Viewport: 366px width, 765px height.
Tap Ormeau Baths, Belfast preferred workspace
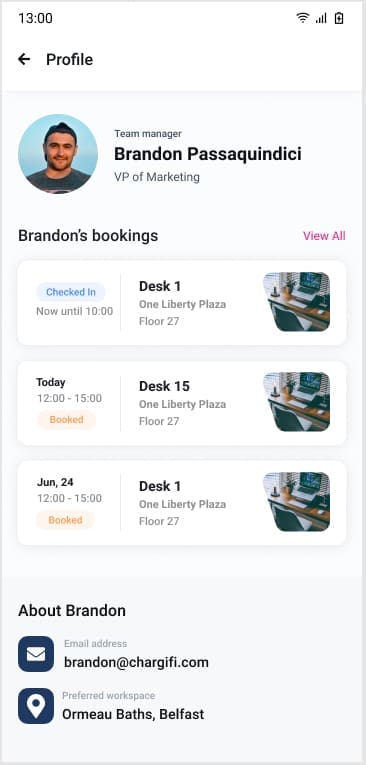tap(133, 715)
